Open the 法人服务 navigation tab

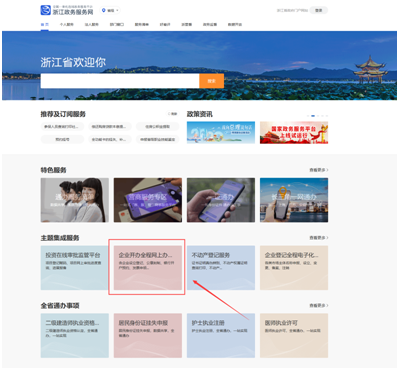click(92, 24)
